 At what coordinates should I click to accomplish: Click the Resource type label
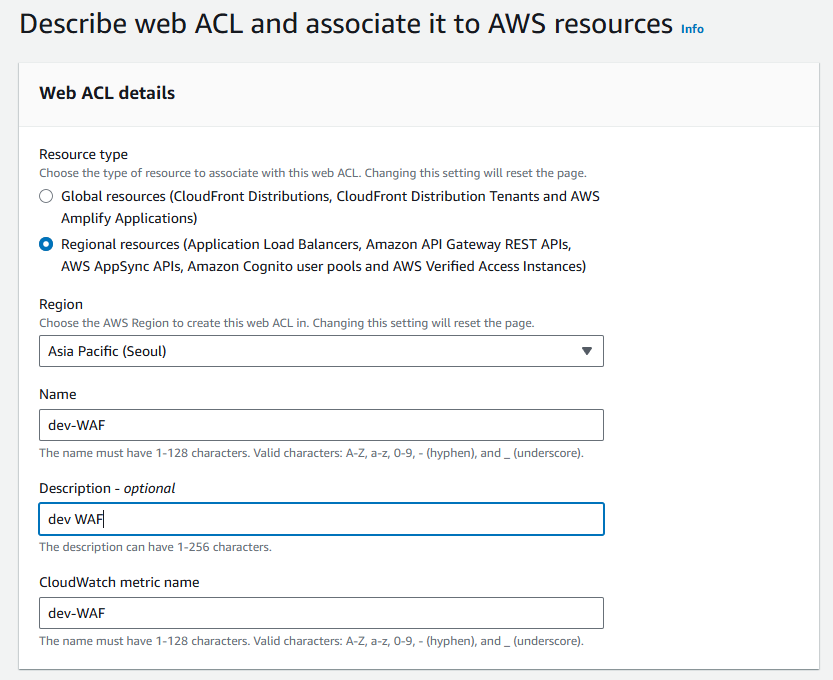click(84, 155)
